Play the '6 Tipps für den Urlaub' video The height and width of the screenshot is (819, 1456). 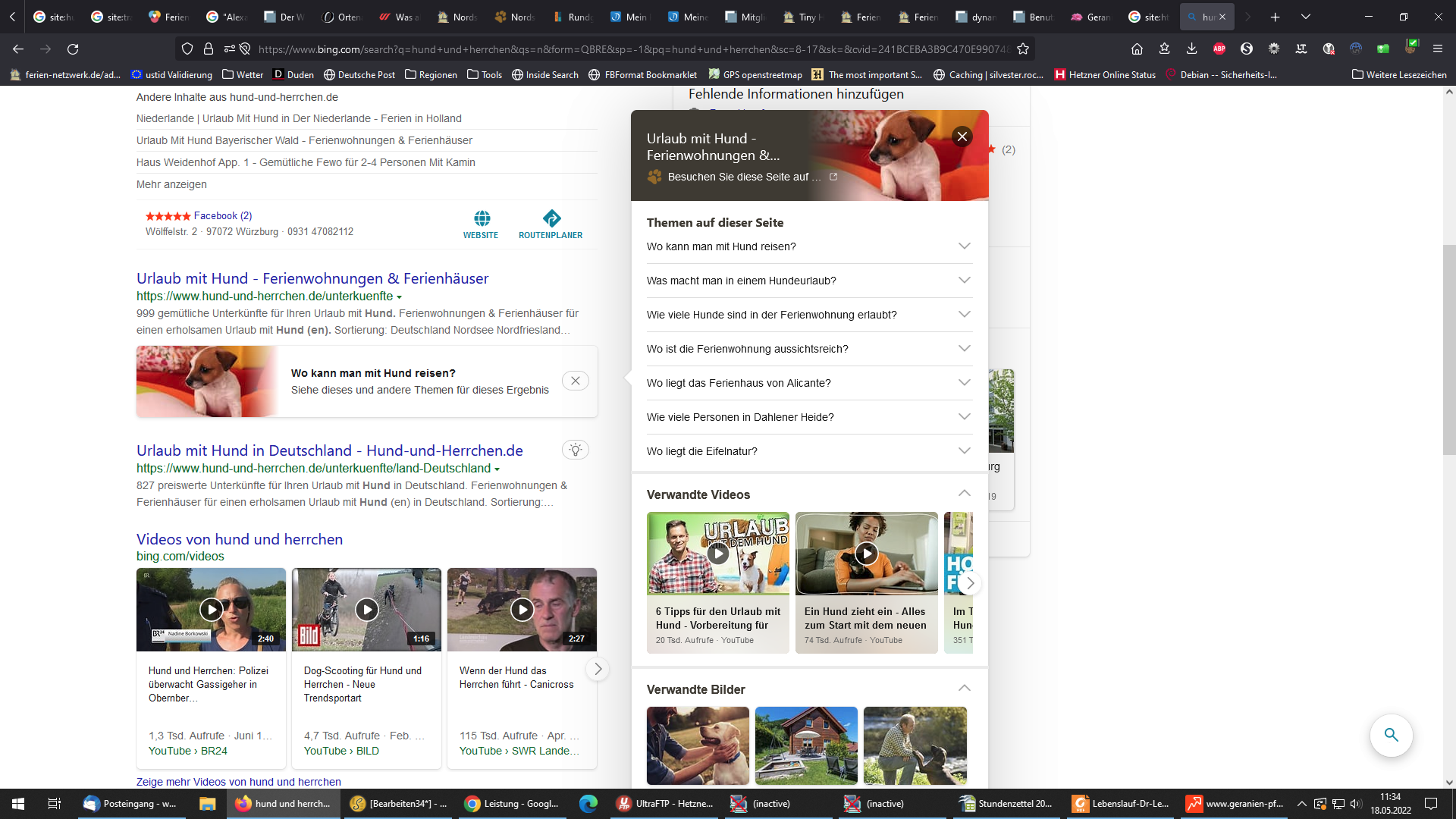coord(717,554)
